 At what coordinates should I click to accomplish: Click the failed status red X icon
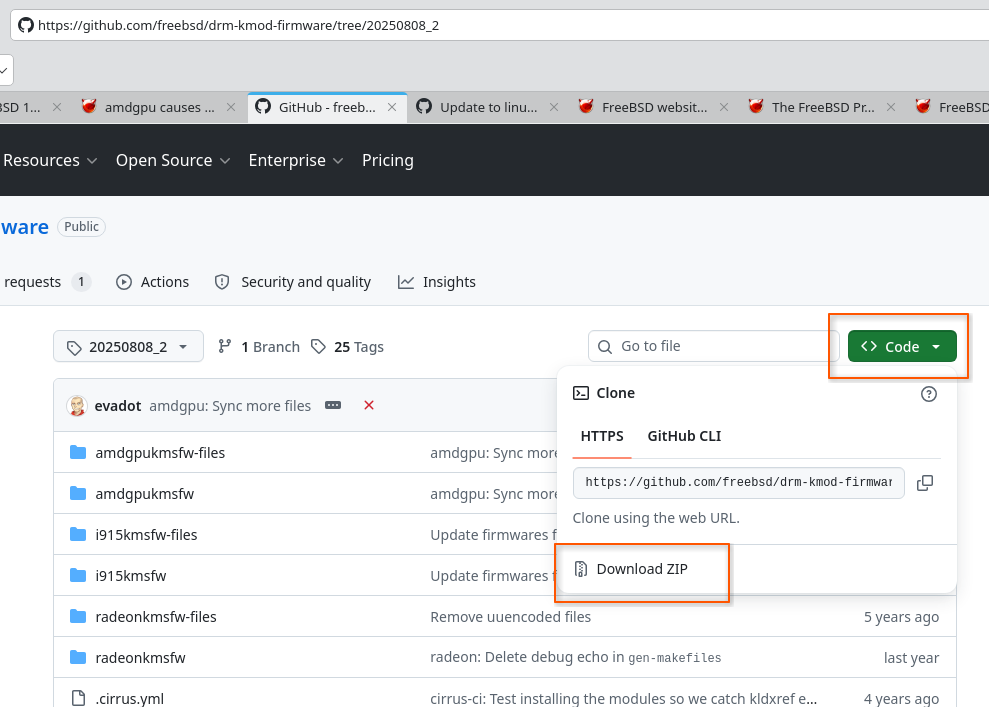click(x=369, y=406)
